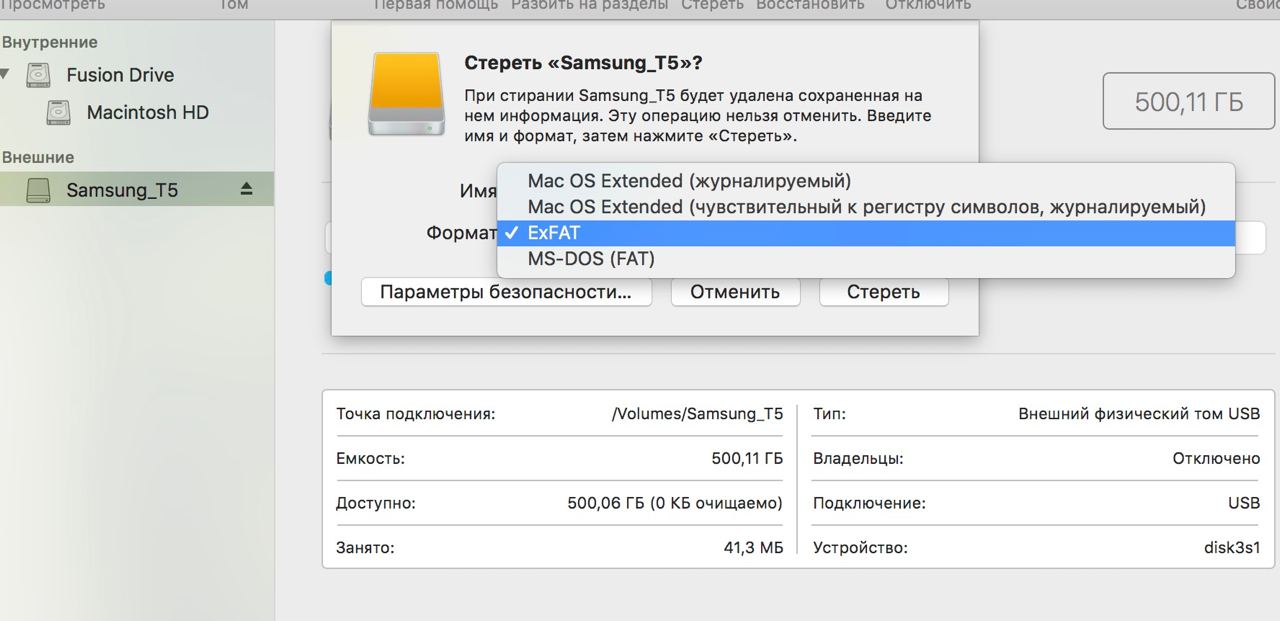
Task: Click the Владельцы Отключено value
Action: (x=1216, y=458)
